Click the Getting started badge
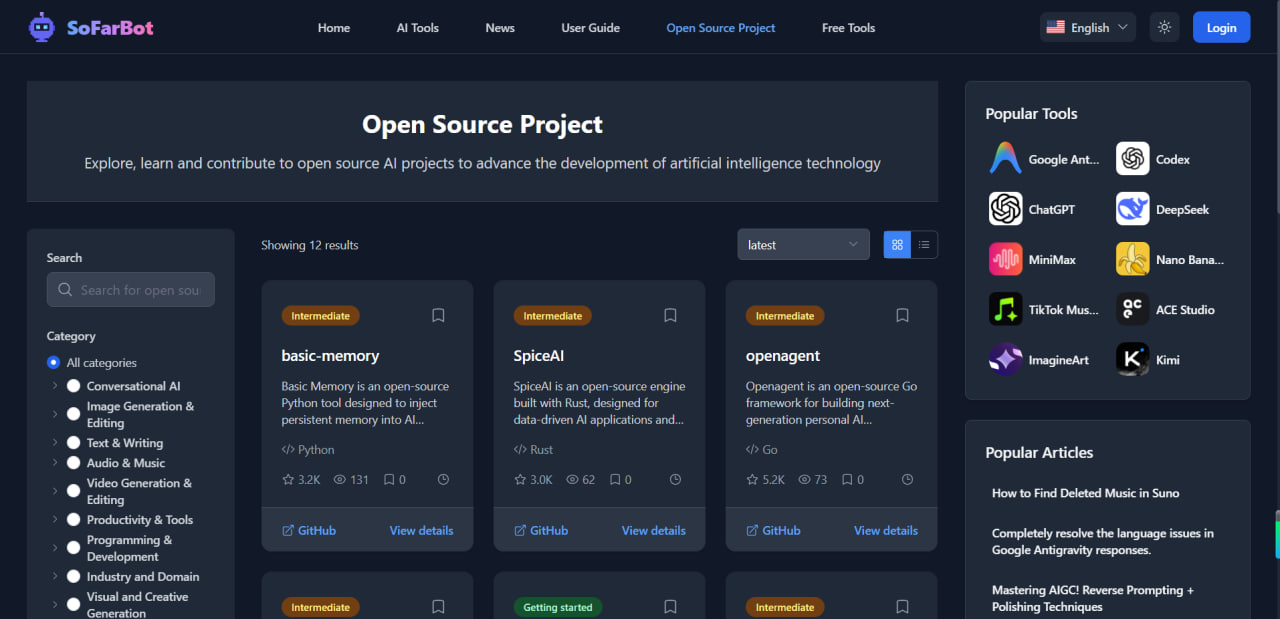This screenshot has height=619, width=1280. [x=558, y=607]
